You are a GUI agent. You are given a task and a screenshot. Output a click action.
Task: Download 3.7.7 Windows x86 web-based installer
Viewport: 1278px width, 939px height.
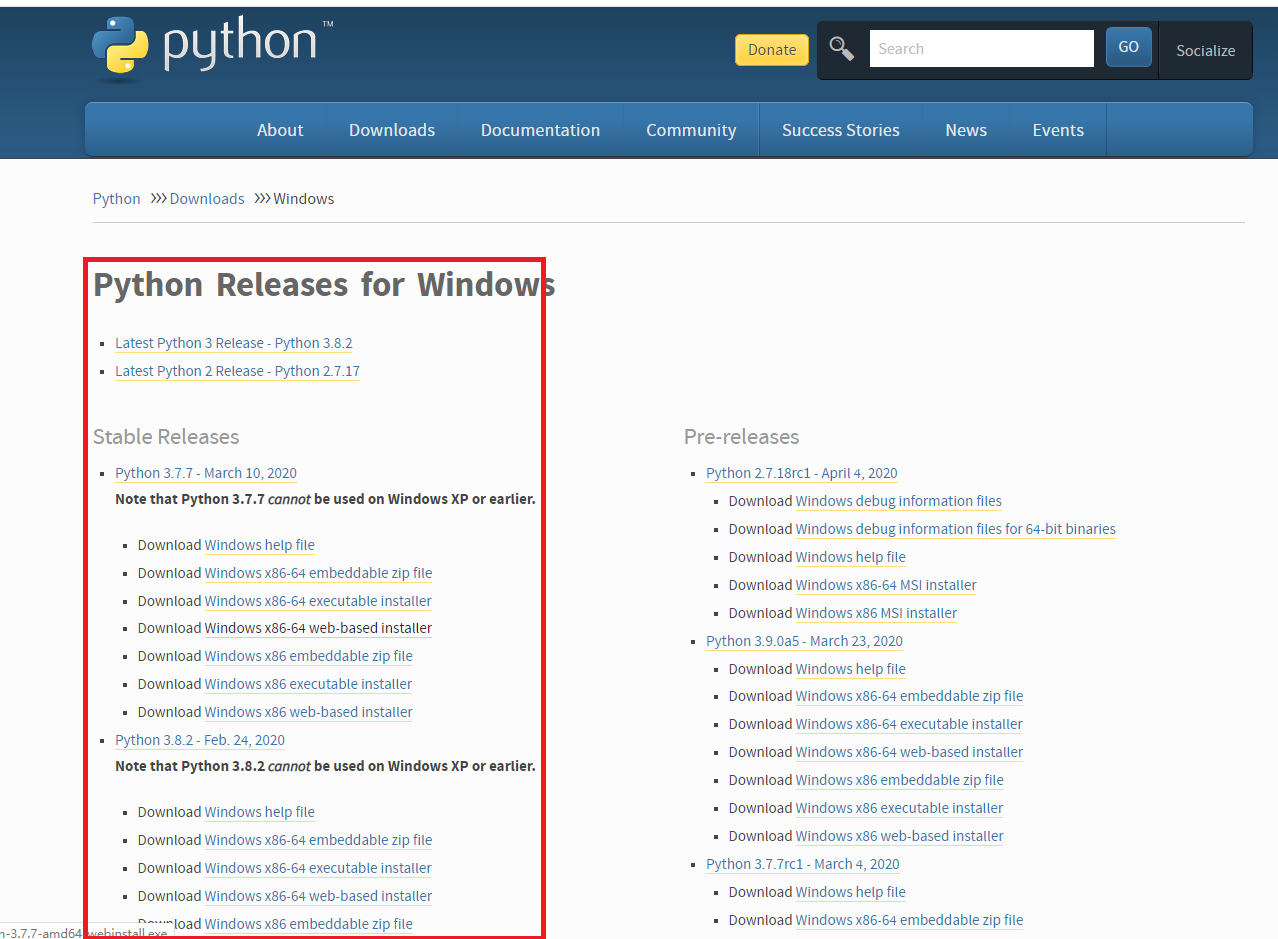click(308, 712)
